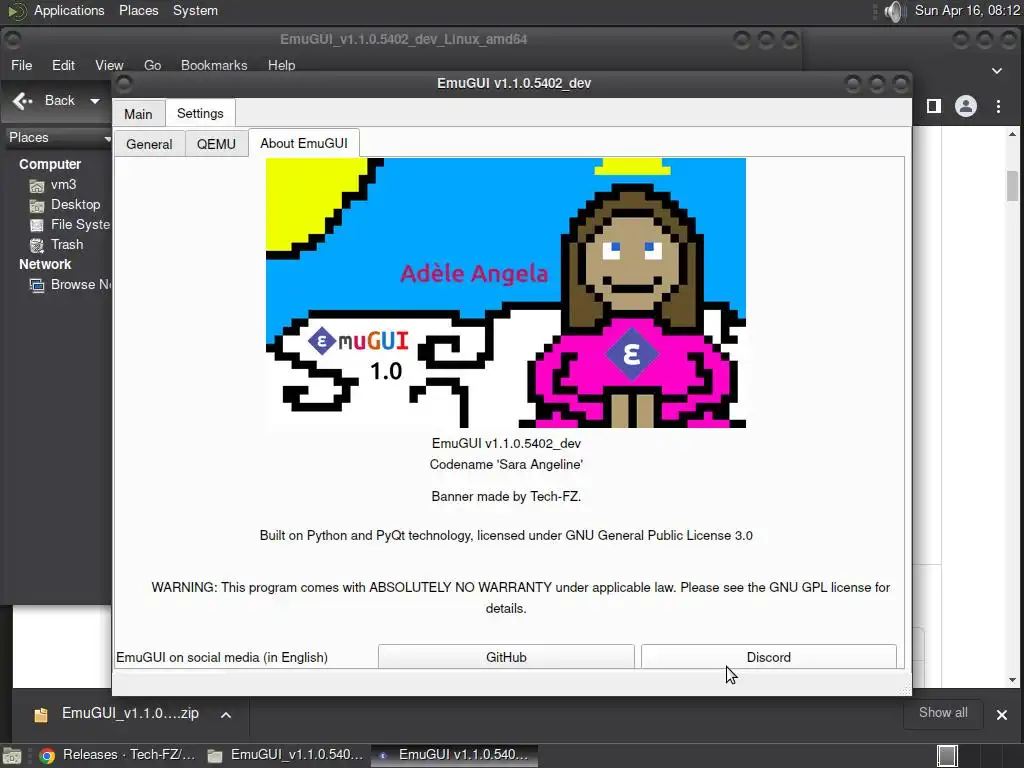This screenshot has width=1024, height=768.
Task: Switch to EmuGUI app taskbar entry
Action: click(x=455, y=755)
